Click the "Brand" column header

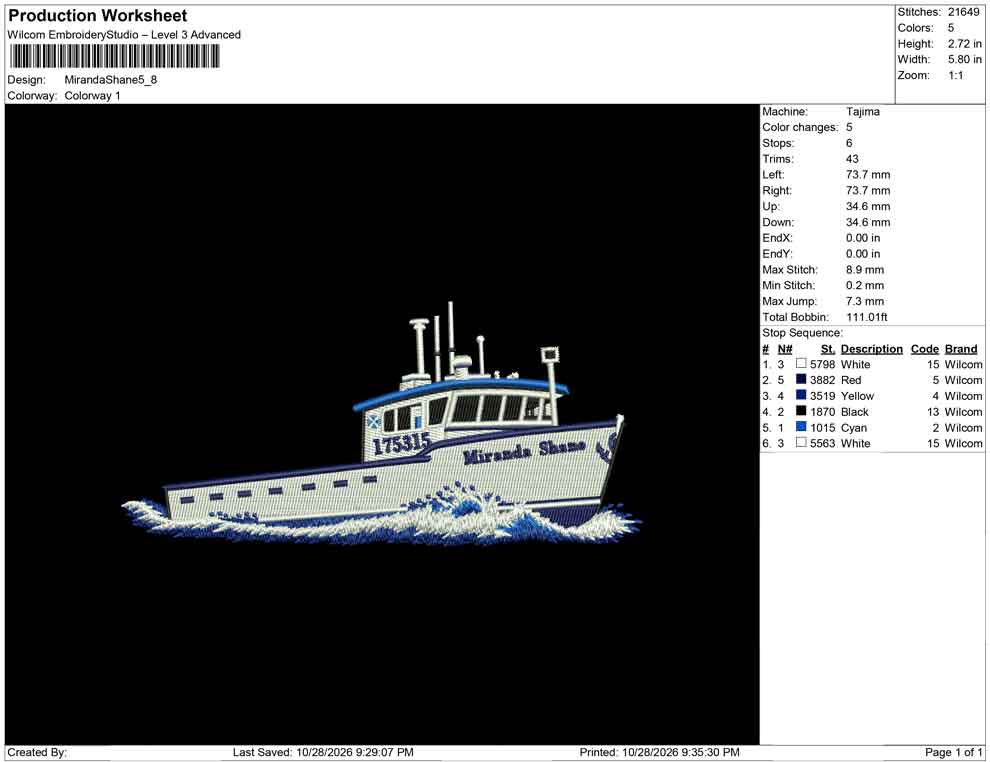pos(961,349)
